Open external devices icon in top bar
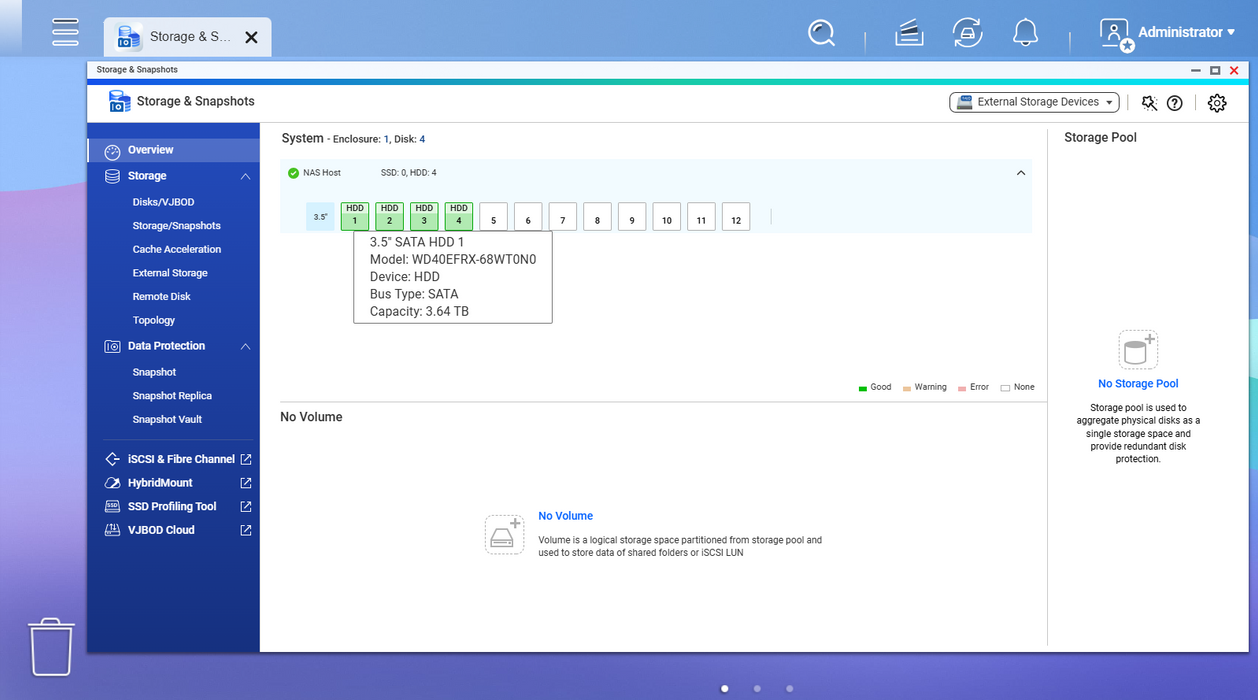1258x700 pixels. pos(967,33)
